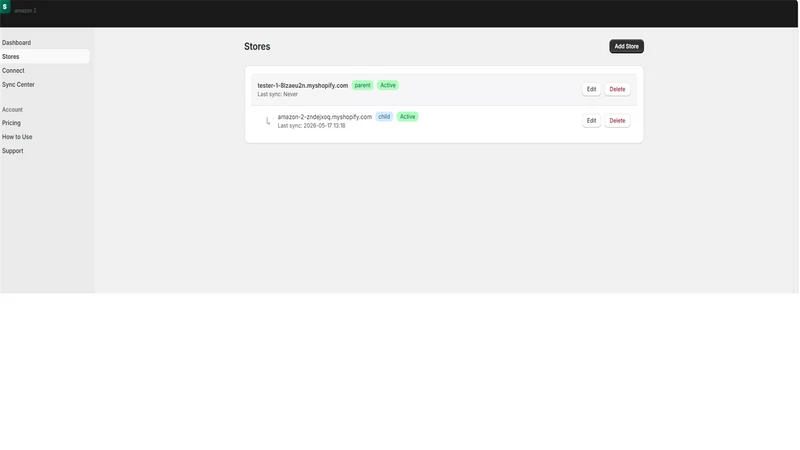
Task: Click the 'amazon 2' store name in top bar
Action: tap(25, 11)
